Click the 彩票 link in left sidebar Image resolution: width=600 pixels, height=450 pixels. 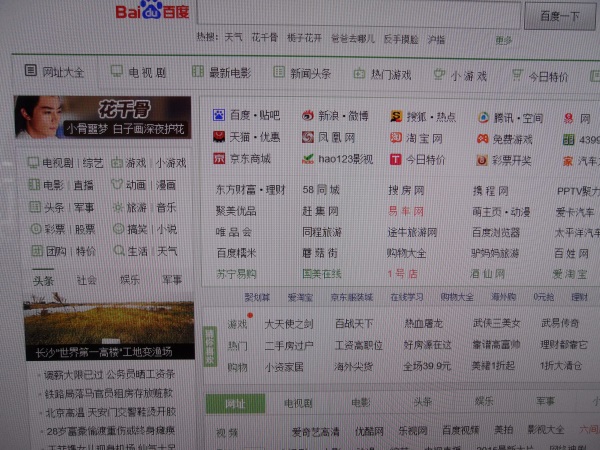(55, 229)
